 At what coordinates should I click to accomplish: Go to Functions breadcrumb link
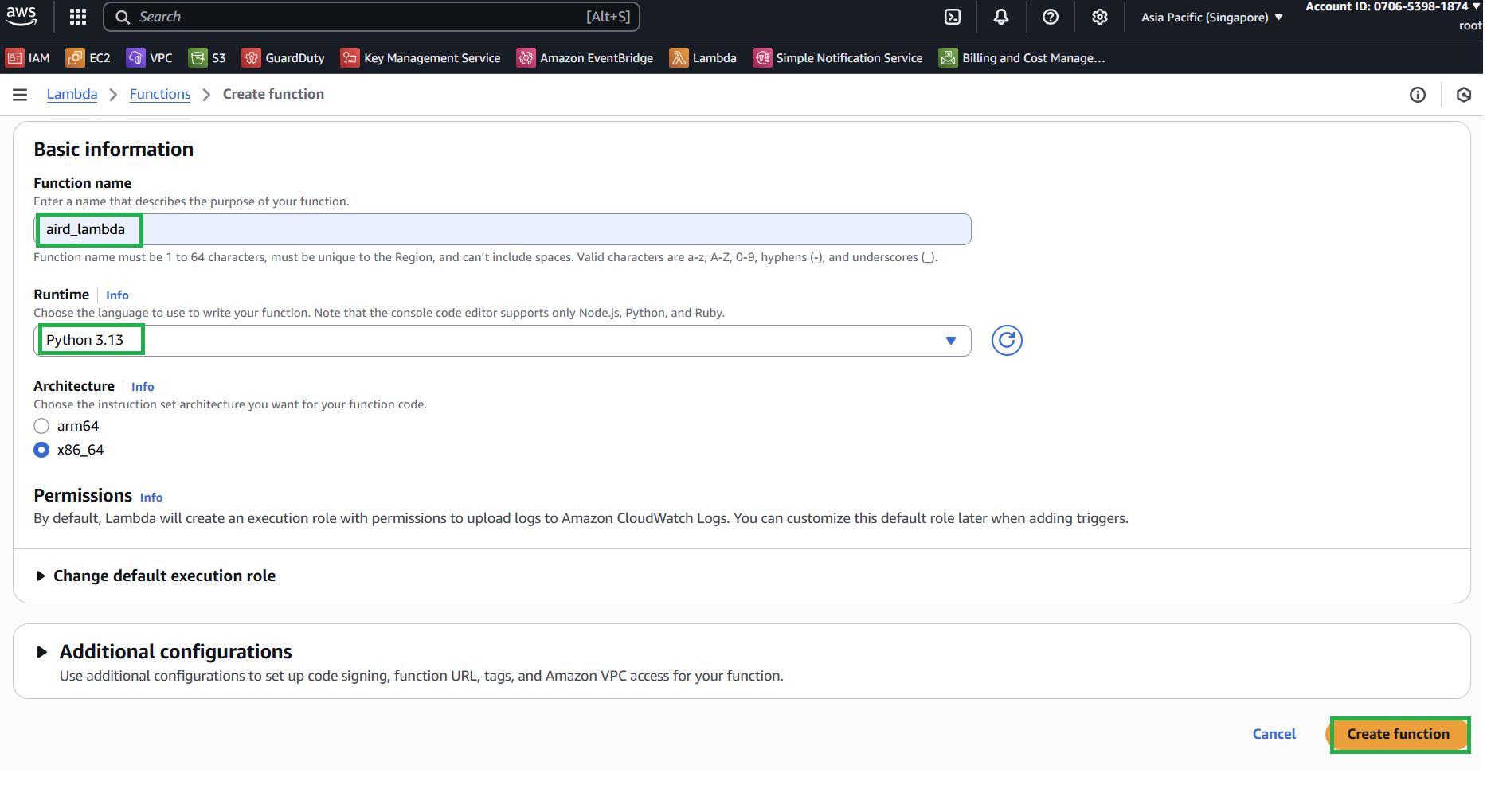(160, 94)
